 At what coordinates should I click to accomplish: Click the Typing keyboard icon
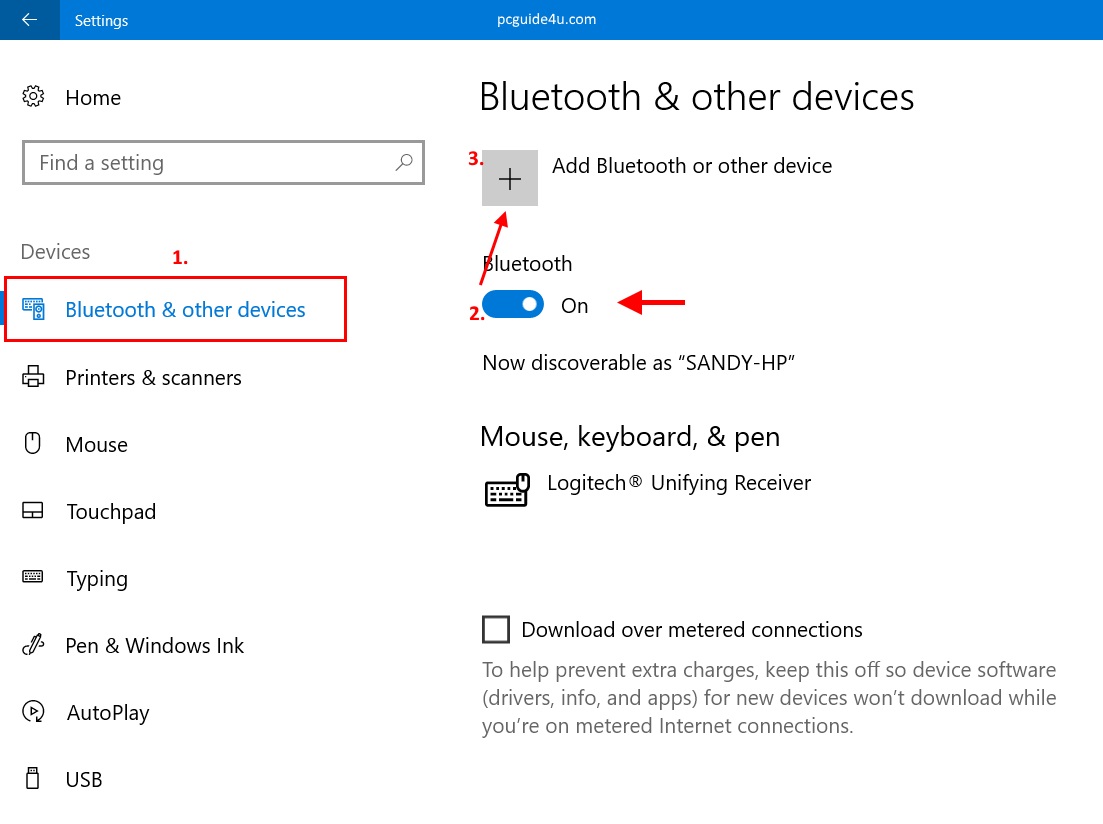pos(33,578)
